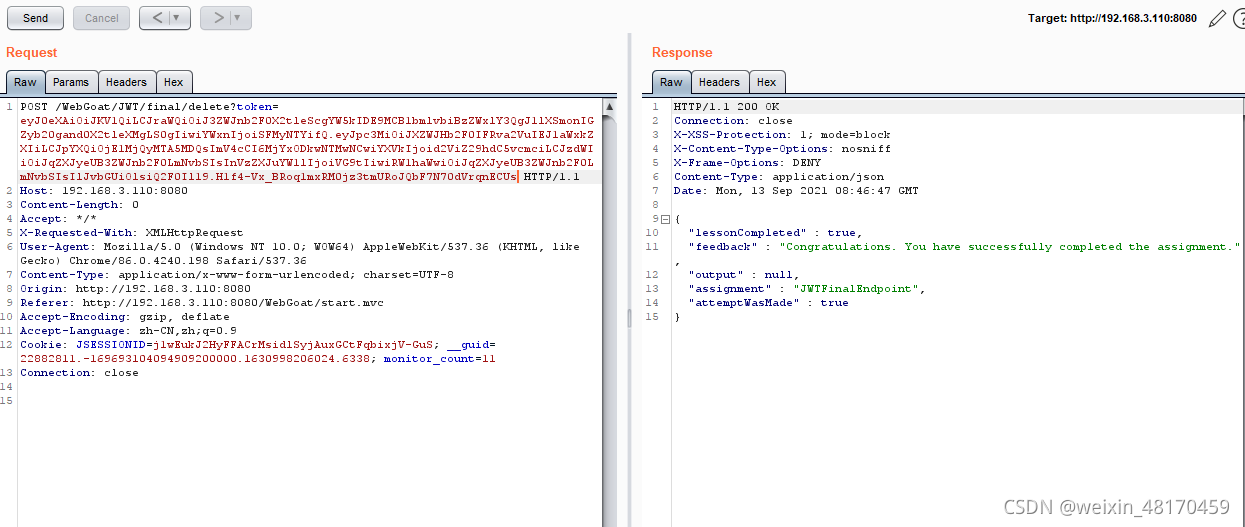This screenshot has width=1245, height=527.
Task: Edit target with the pencil icon
Action: coord(1216,18)
